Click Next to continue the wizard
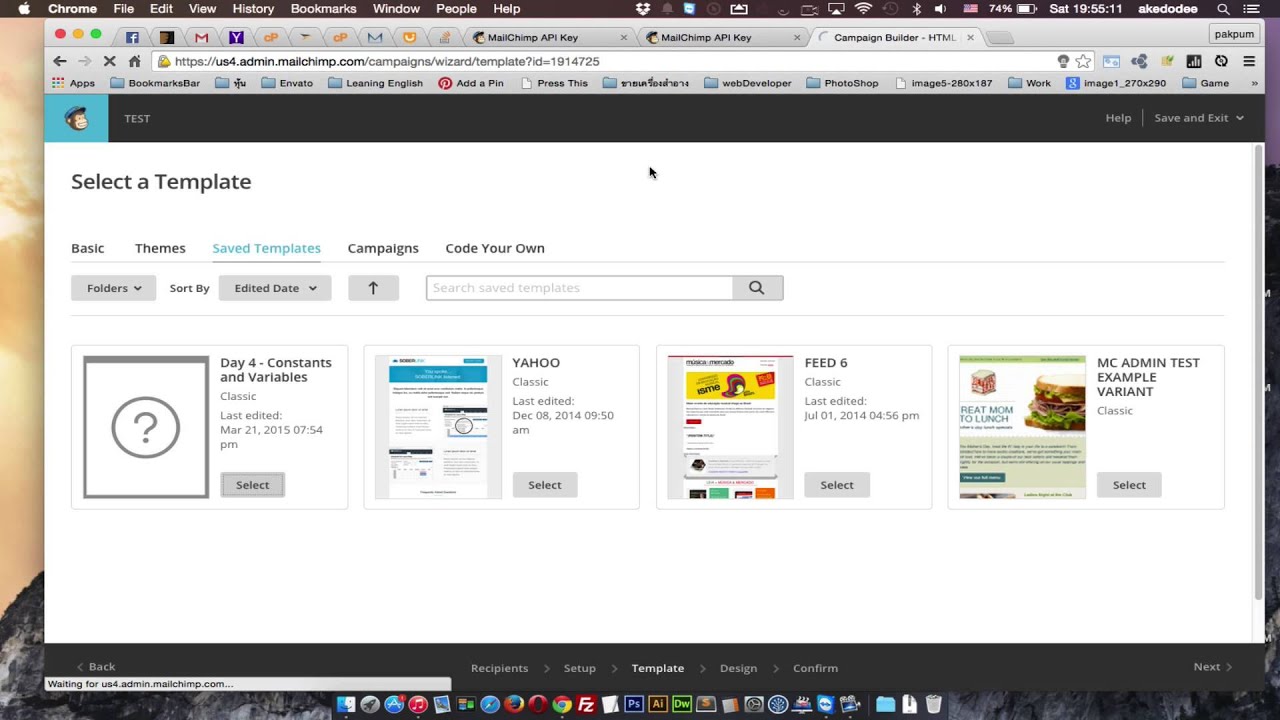 point(1212,667)
